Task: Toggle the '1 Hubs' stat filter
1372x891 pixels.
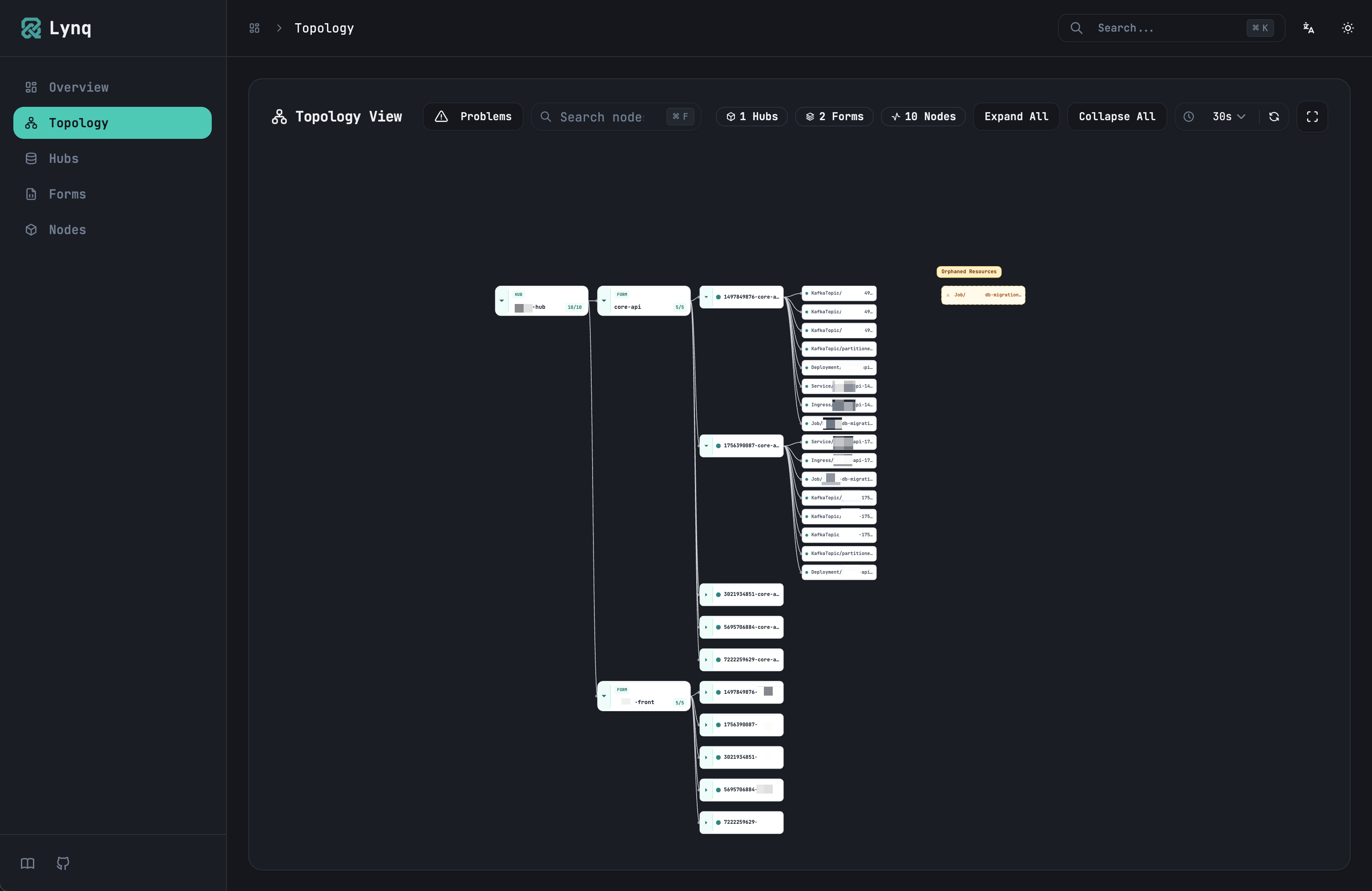Action: 751,116
